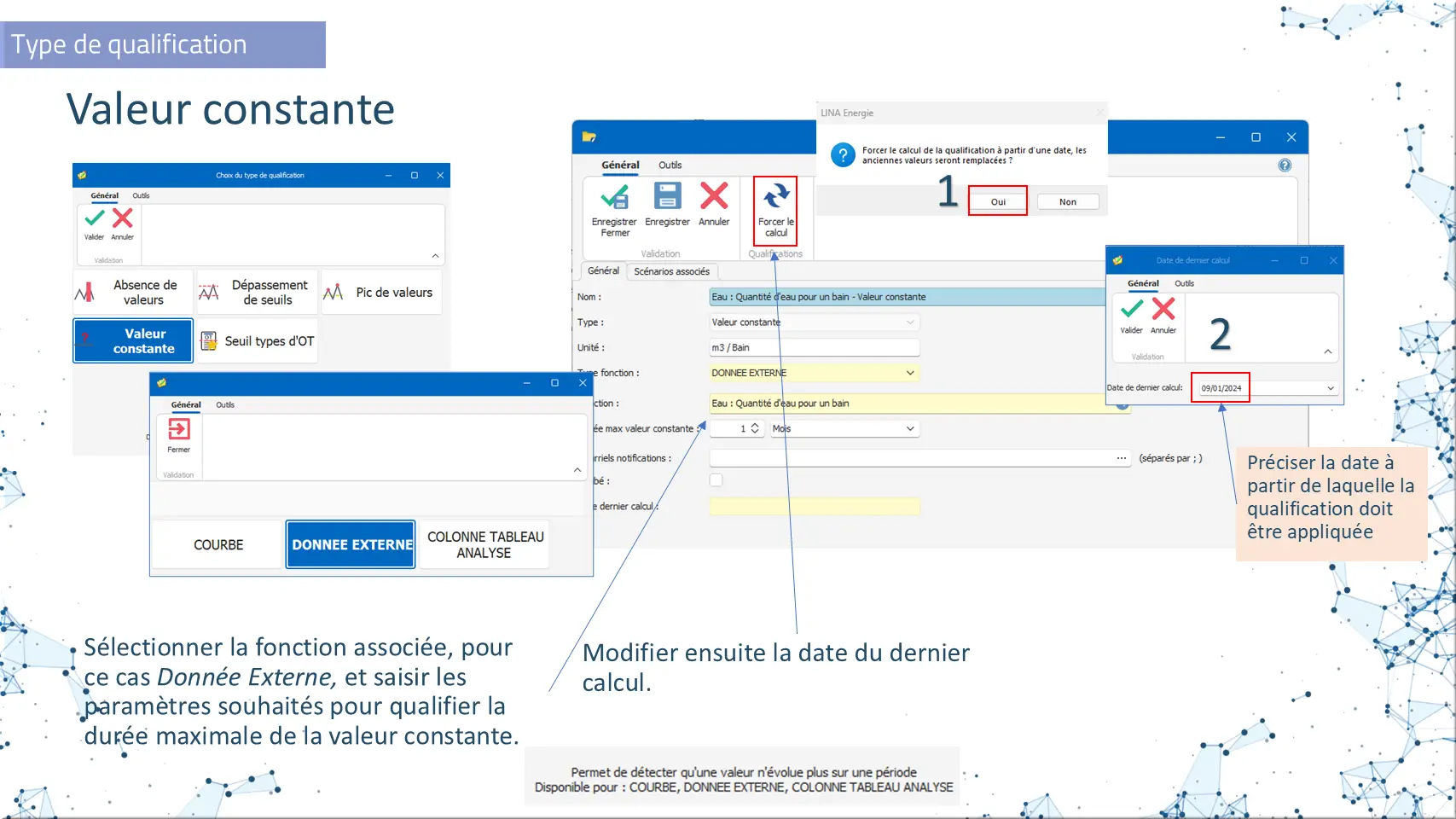Click Annuler in the Choix du type window
This screenshot has height=819, width=1456.
point(123,219)
